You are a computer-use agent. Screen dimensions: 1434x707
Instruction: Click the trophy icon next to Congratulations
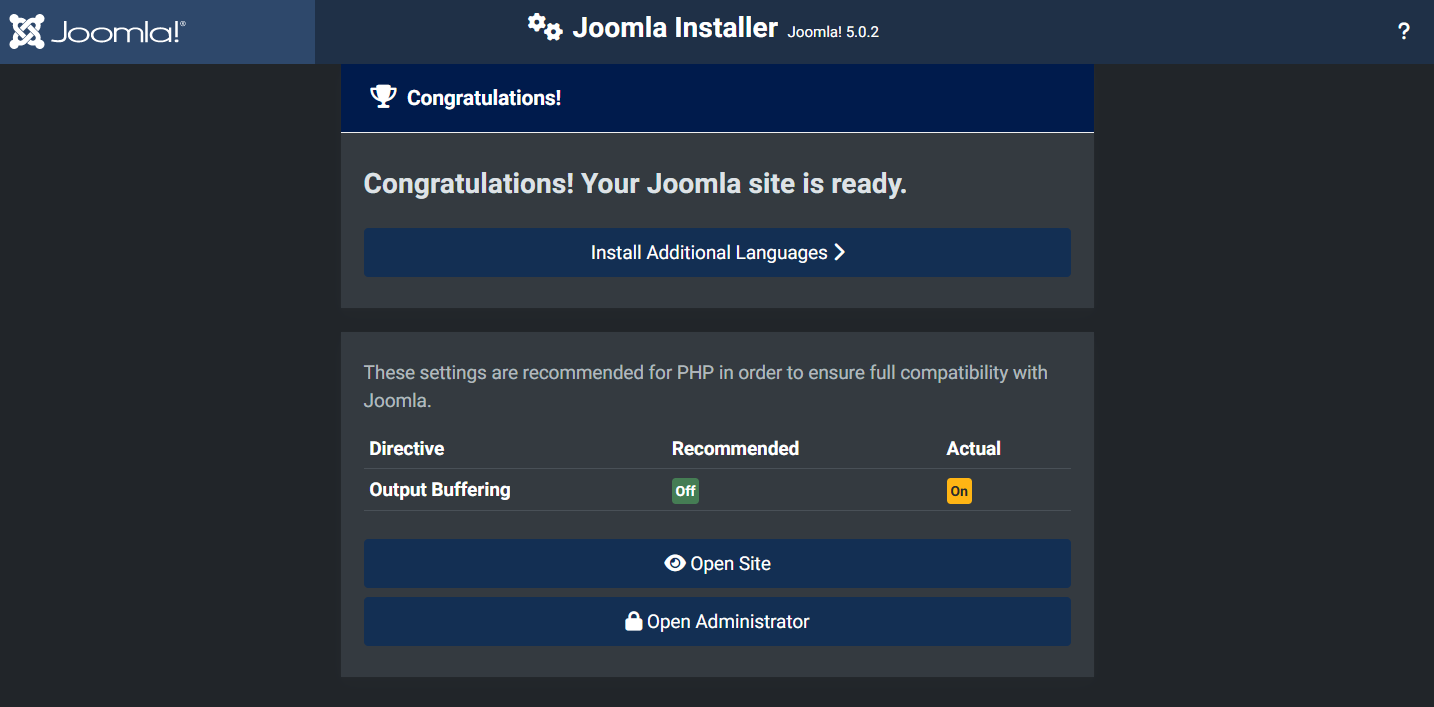pyautogui.click(x=383, y=97)
